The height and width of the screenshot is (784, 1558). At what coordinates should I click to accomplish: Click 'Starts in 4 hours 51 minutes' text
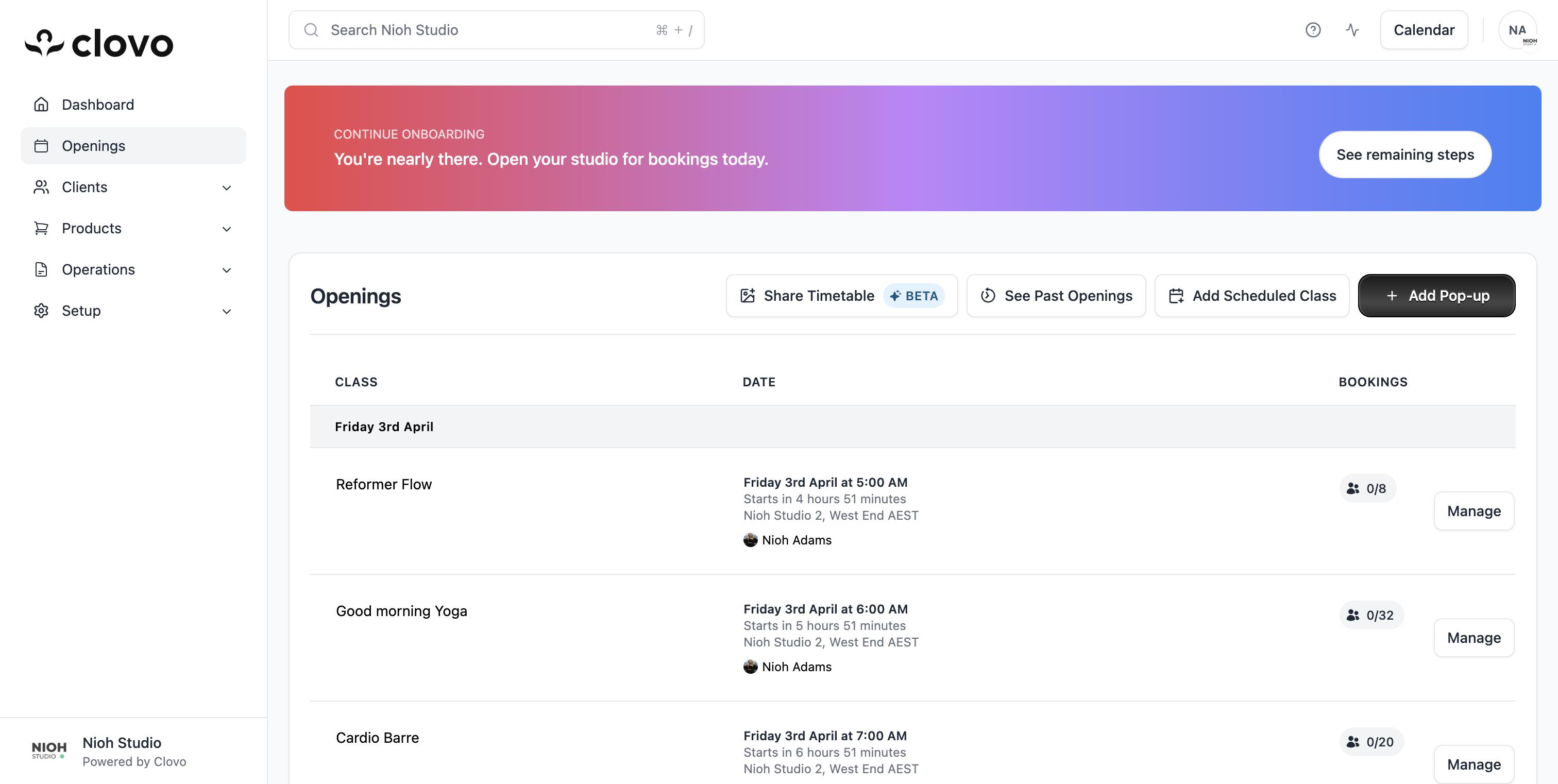click(x=824, y=499)
